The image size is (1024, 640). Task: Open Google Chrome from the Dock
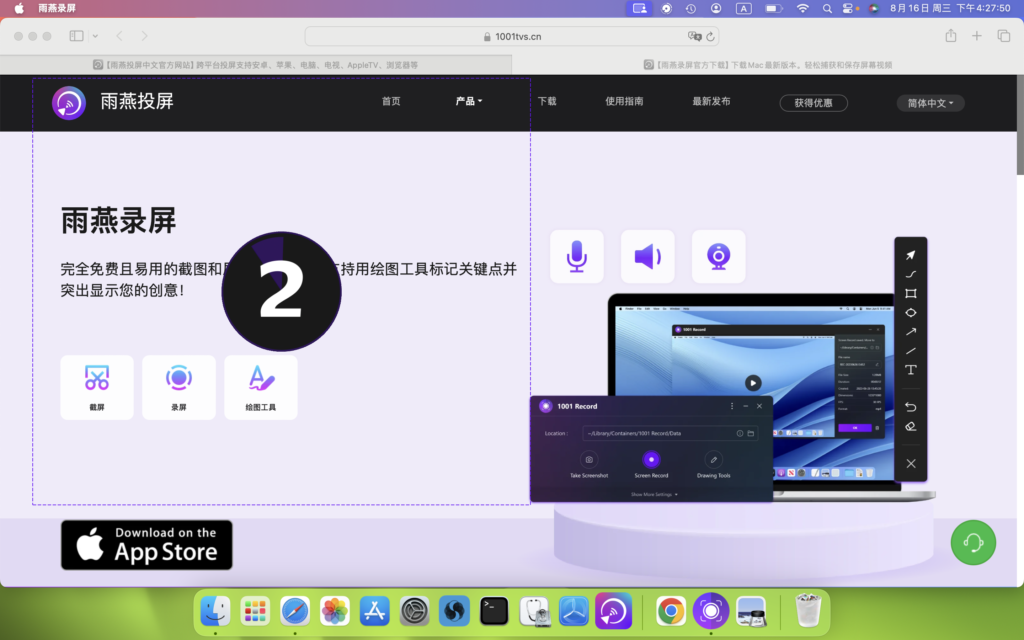click(x=671, y=611)
